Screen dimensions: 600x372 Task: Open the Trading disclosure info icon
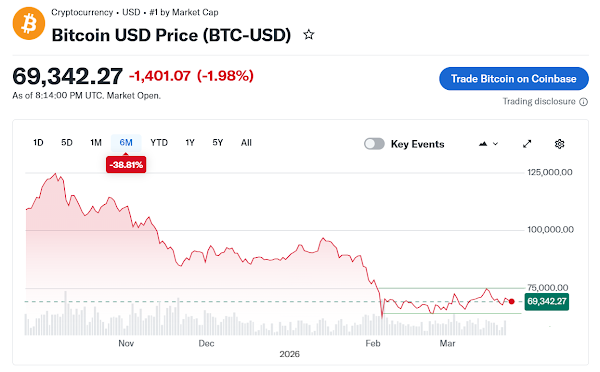(x=584, y=102)
